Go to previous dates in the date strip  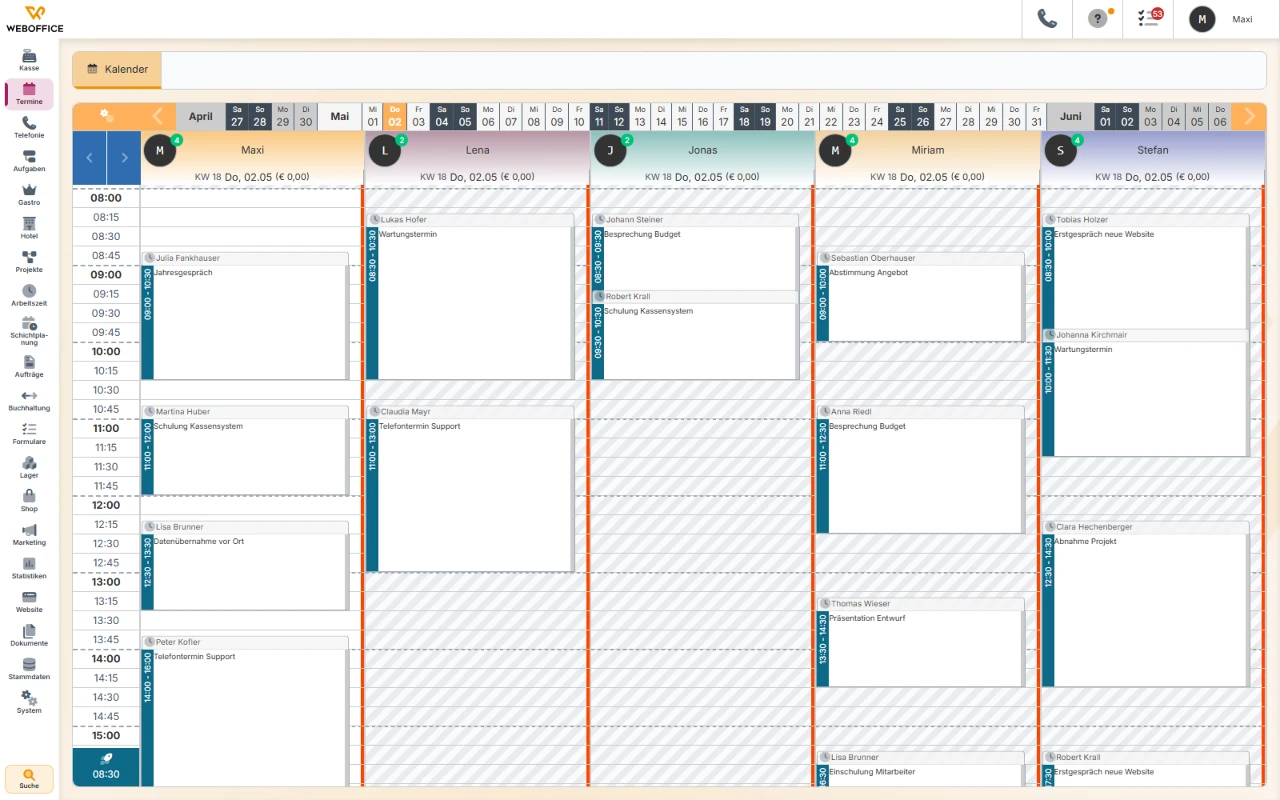point(158,116)
